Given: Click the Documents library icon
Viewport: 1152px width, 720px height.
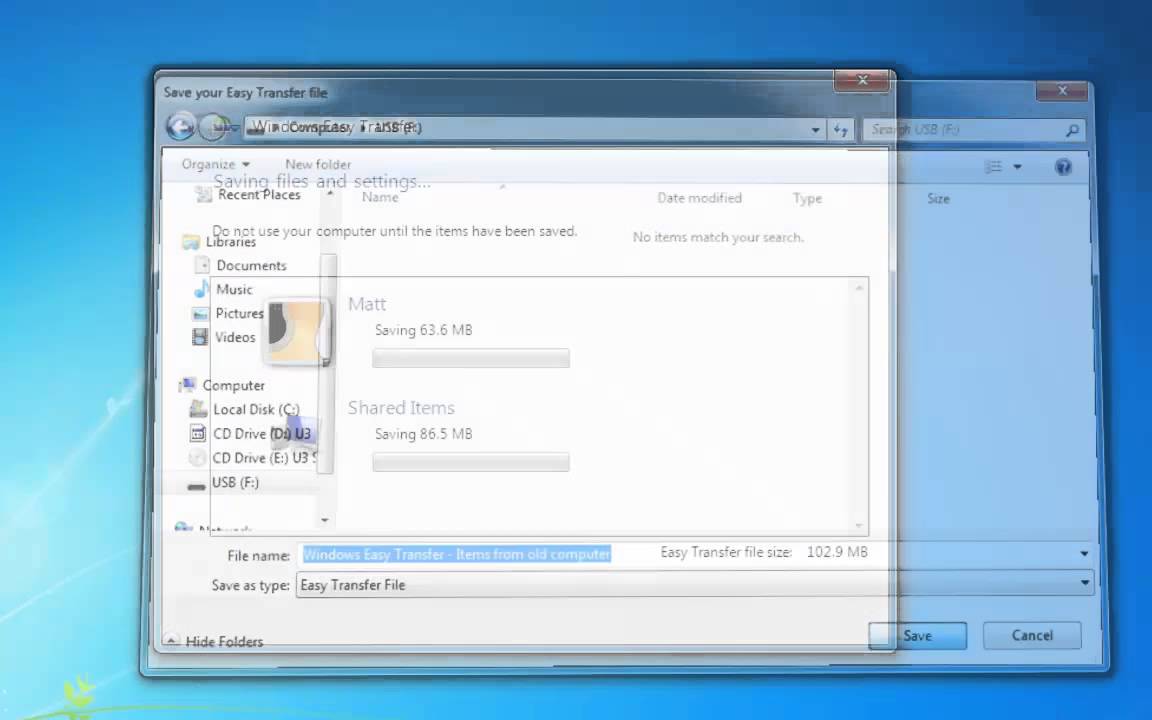Looking at the screenshot, I should (201, 265).
